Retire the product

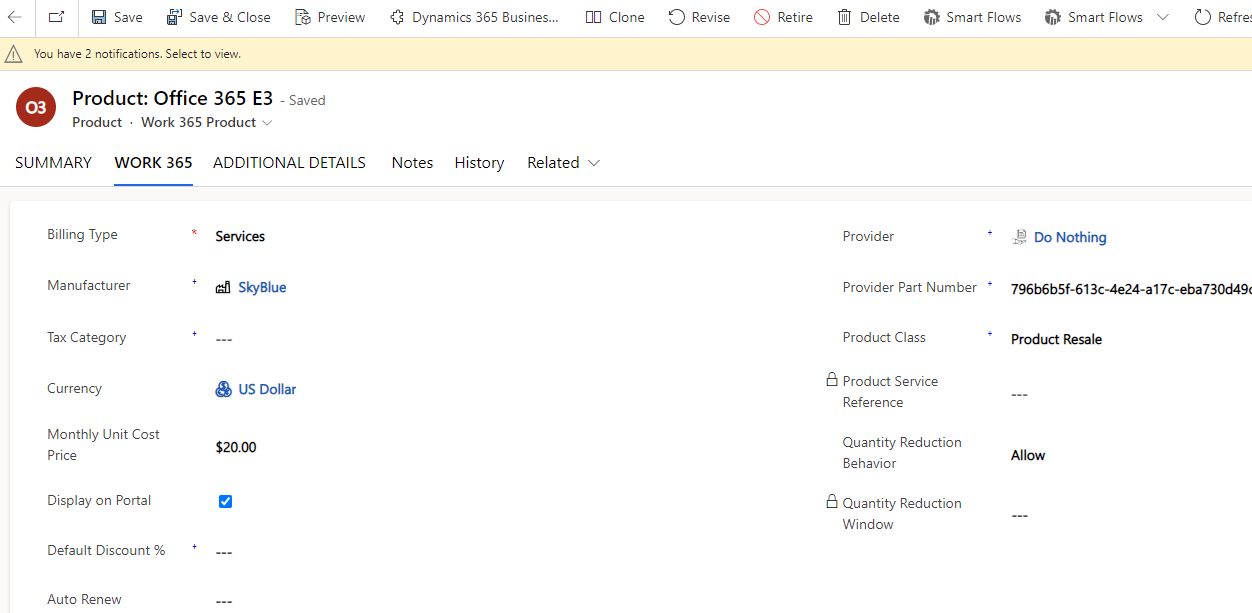click(783, 17)
